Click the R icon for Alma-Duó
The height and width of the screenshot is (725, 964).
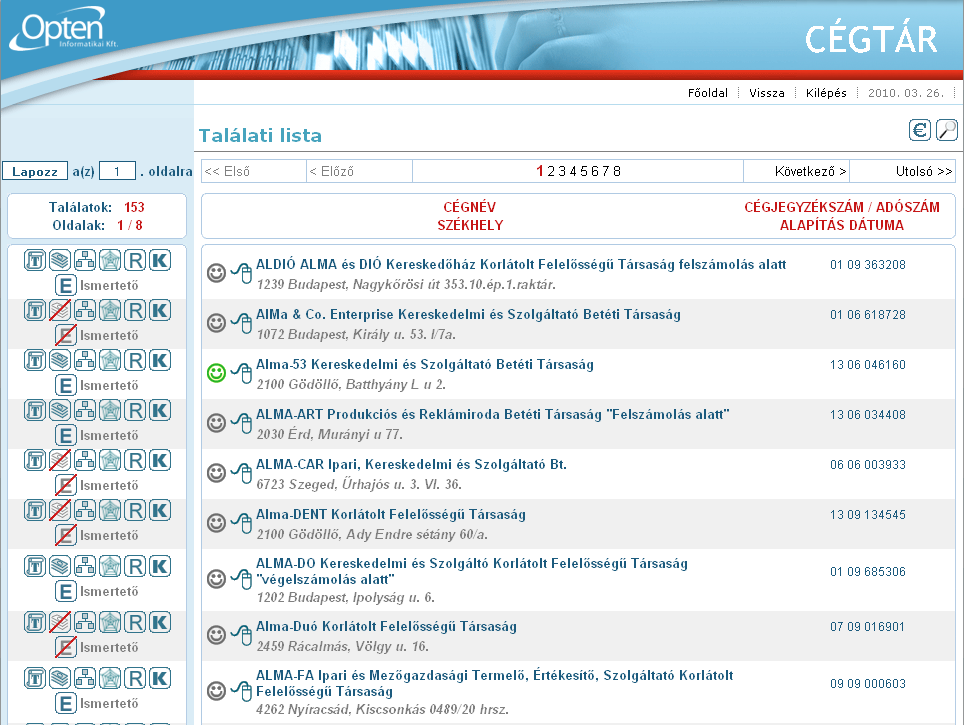[135, 622]
